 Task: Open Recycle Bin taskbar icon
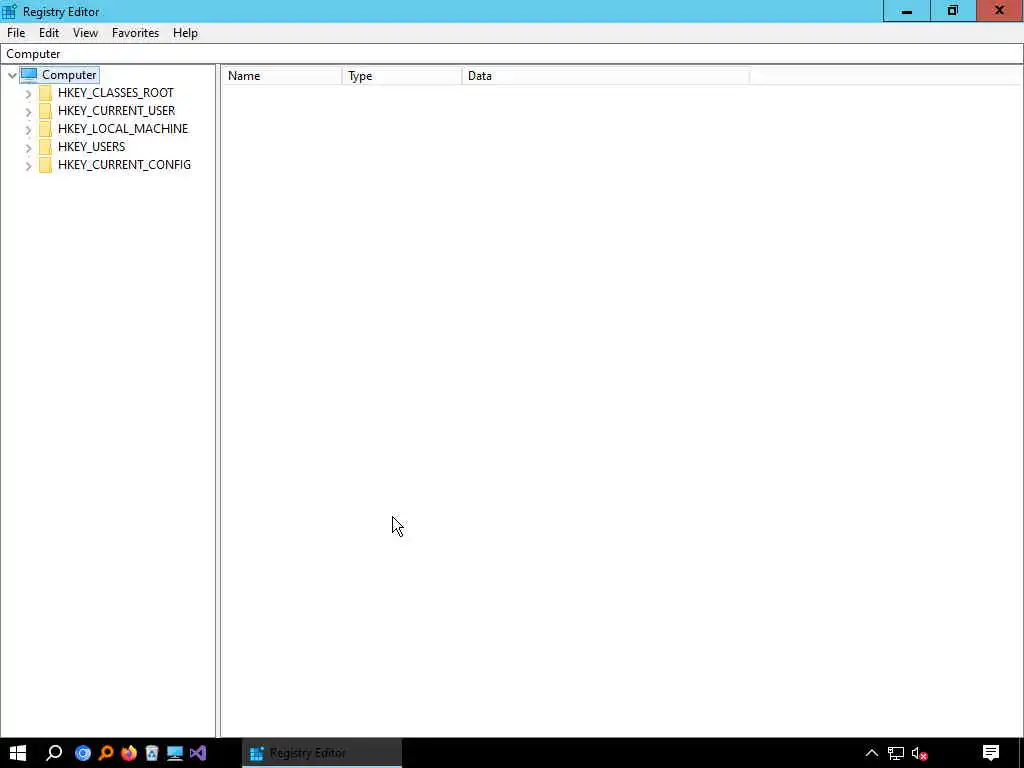click(x=152, y=754)
